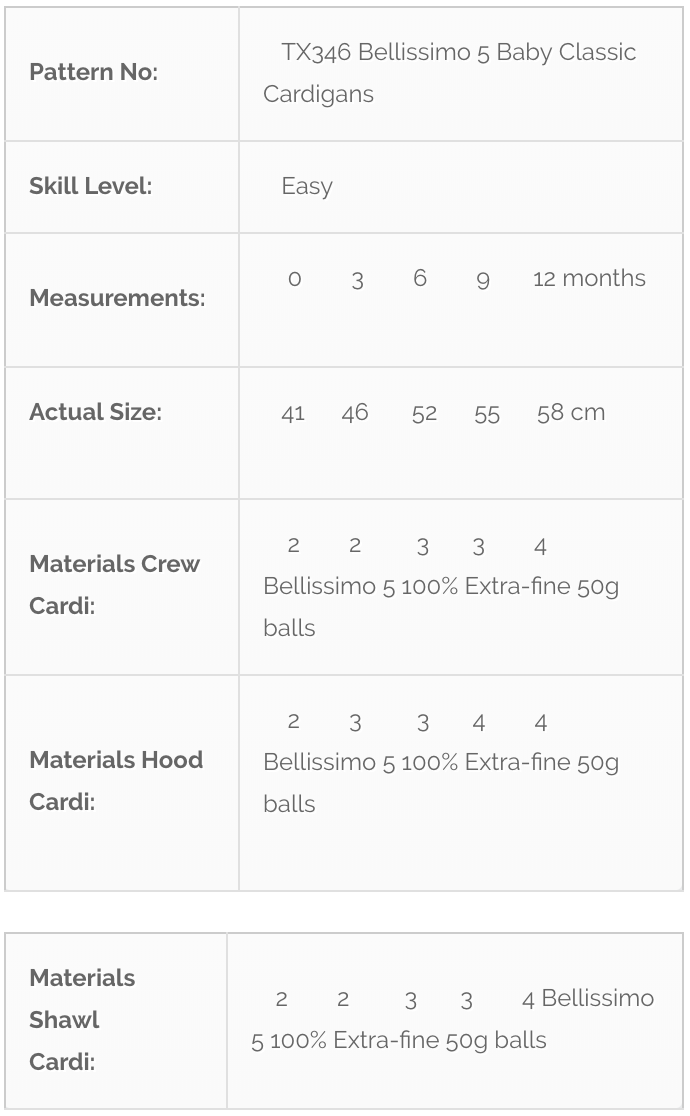Click the "Easy" skill level value
This screenshot has width=690, height=1116.
tap(307, 187)
